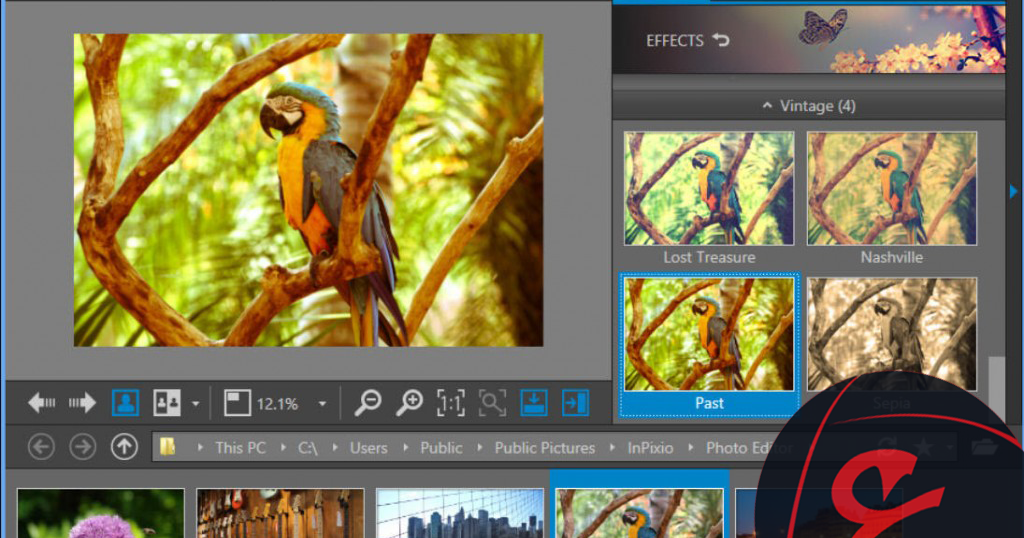Click the folder icon in address bar

168,447
